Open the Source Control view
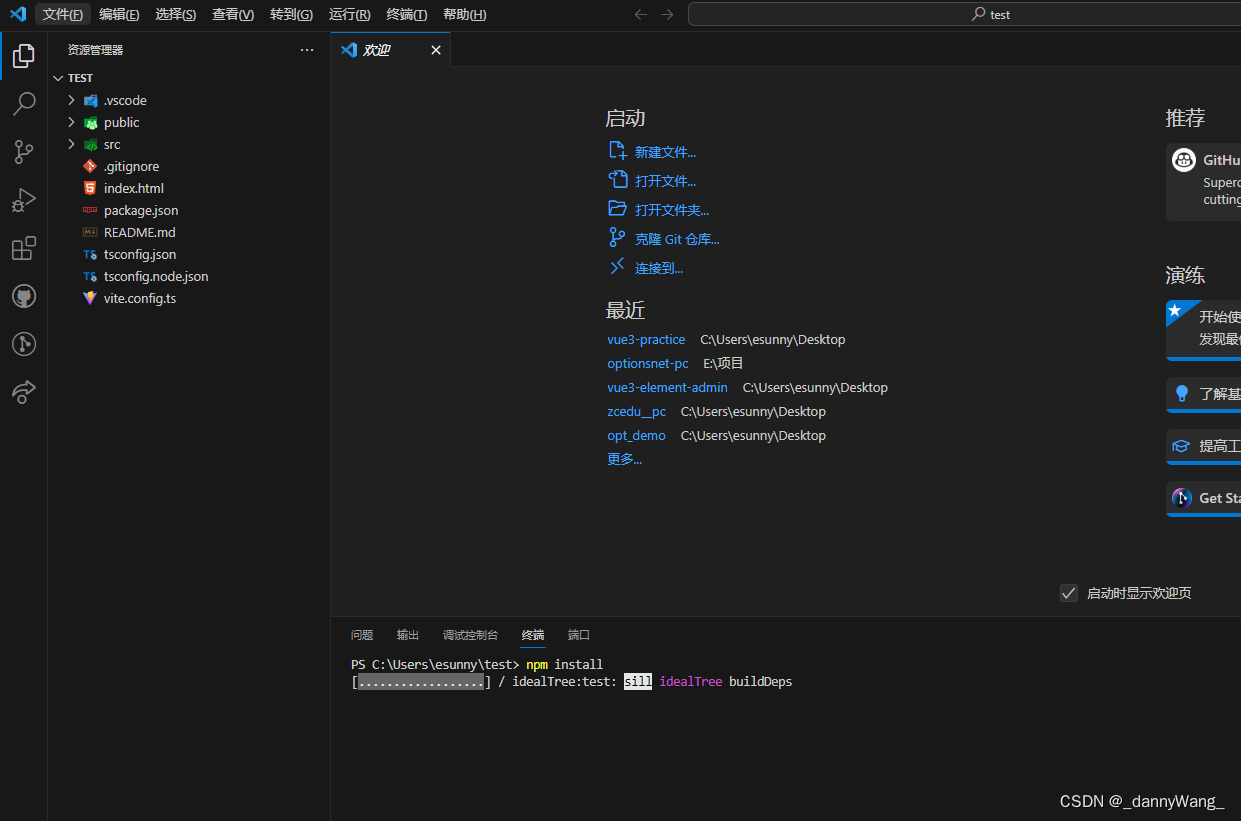The height and width of the screenshot is (821, 1241). tap(24, 151)
